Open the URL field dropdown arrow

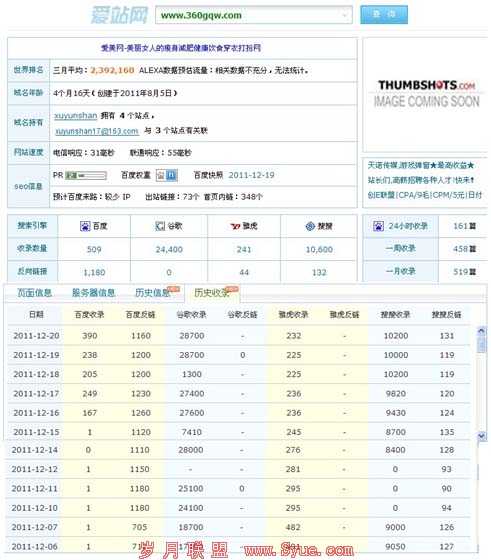click(345, 15)
